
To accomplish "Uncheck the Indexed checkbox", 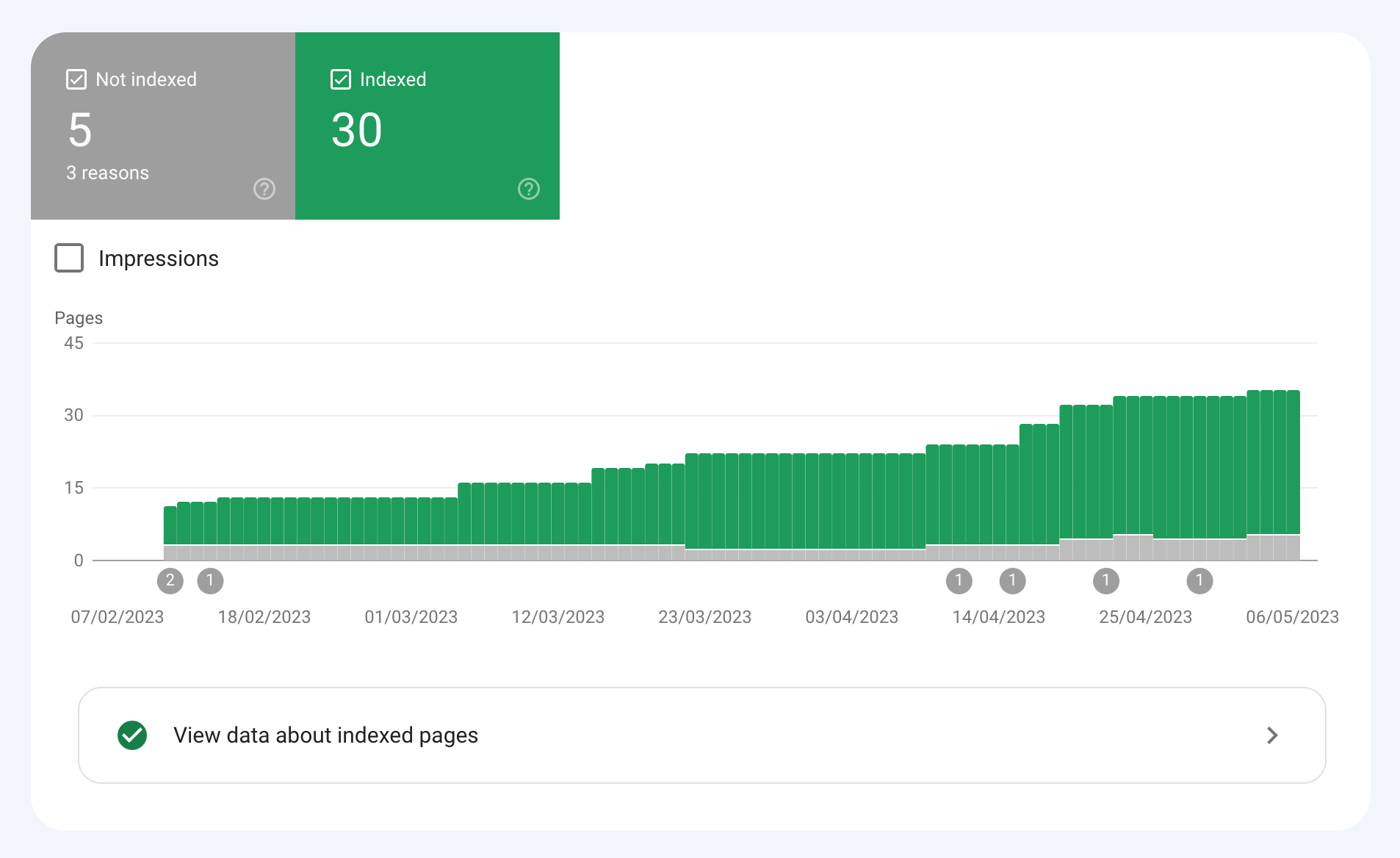I will (341, 79).
